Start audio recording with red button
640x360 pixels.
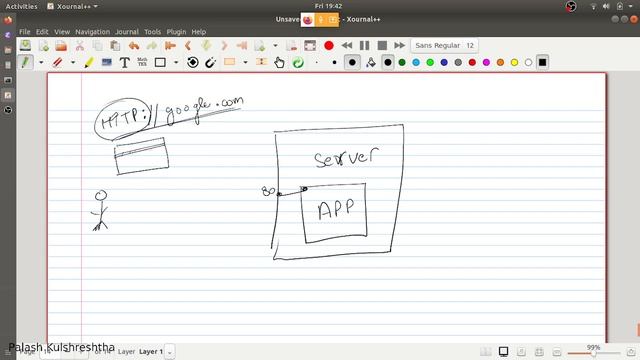click(x=329, y=45)
